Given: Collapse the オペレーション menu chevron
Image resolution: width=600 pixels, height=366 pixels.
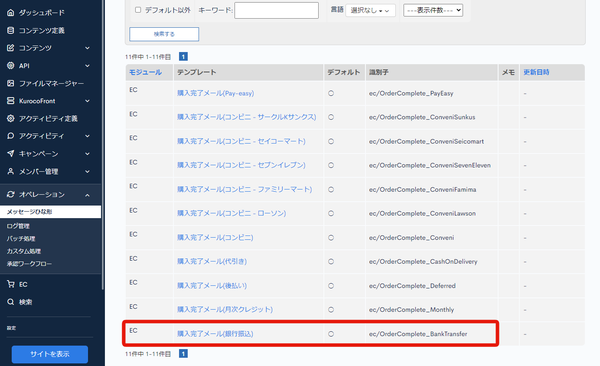Looking at the screenshot, I should click(x=87, y=195).
